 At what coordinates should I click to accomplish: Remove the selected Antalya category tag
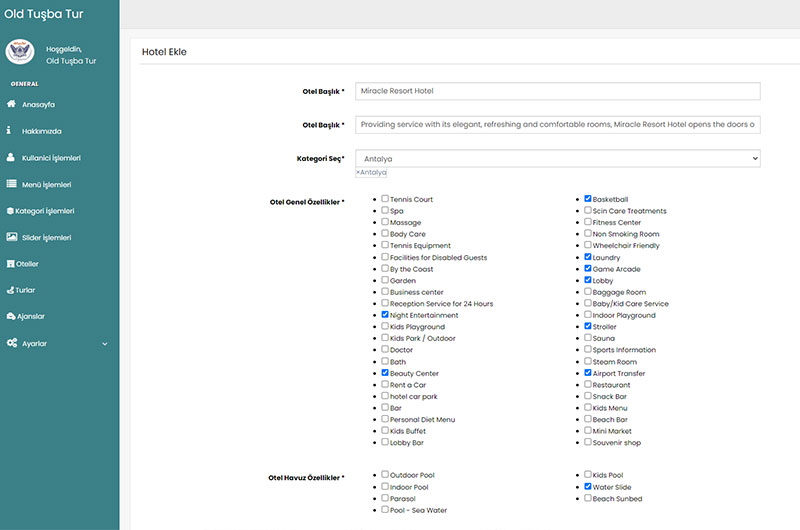tap(358, 173)
